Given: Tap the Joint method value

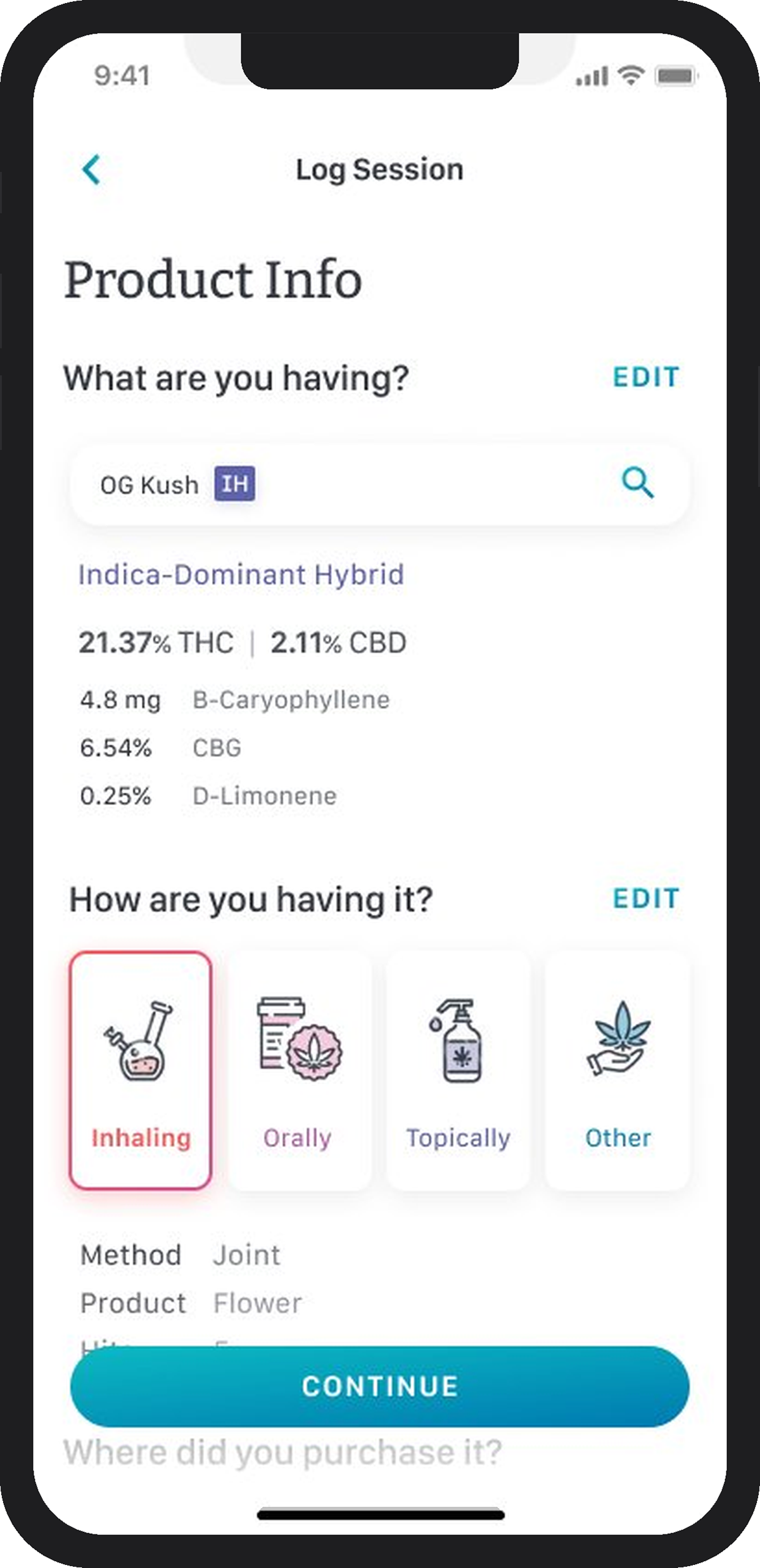Looking at the screenshot, I should tap(246, 1255).
